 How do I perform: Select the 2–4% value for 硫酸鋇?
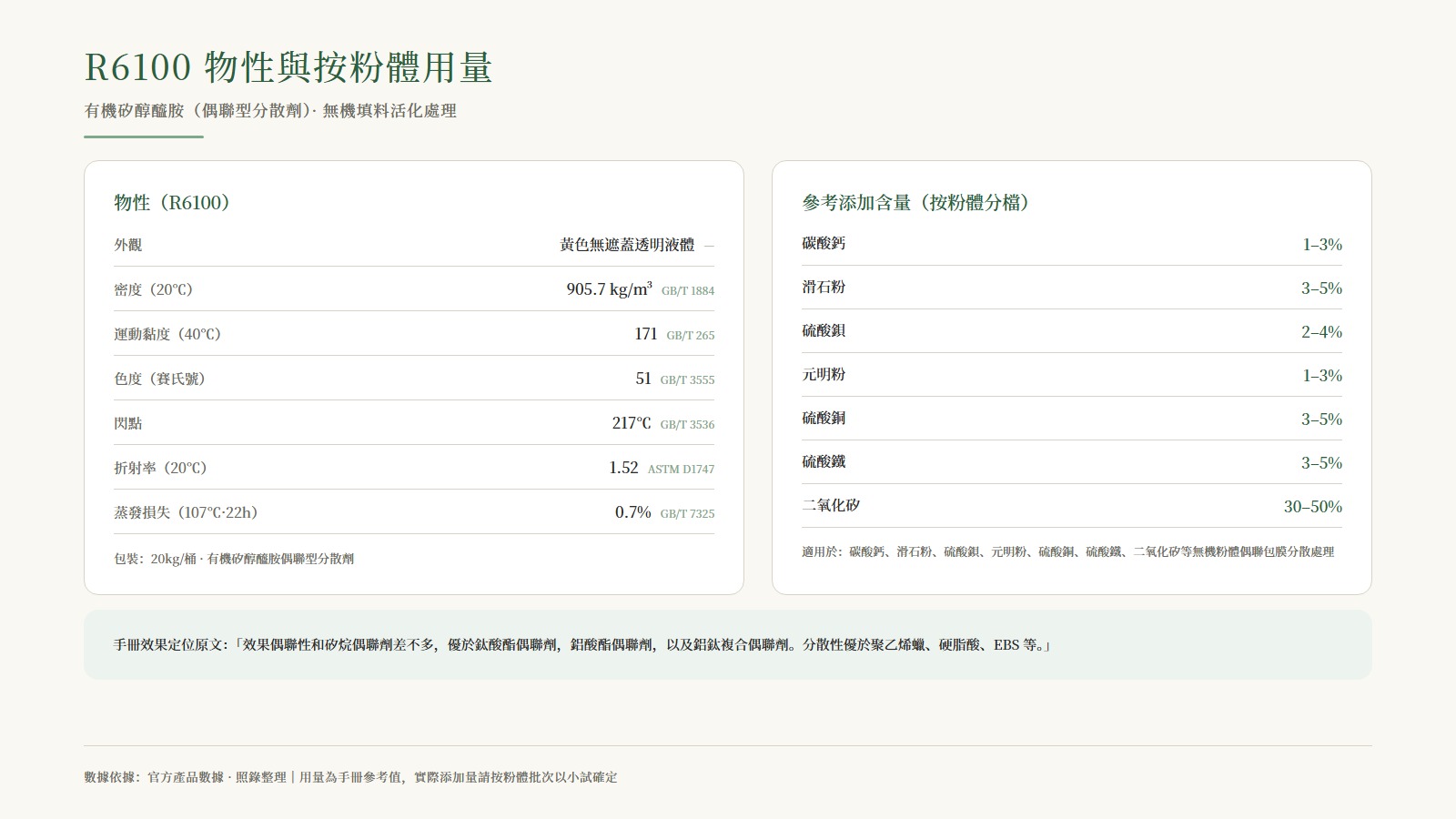(1321, 331)
